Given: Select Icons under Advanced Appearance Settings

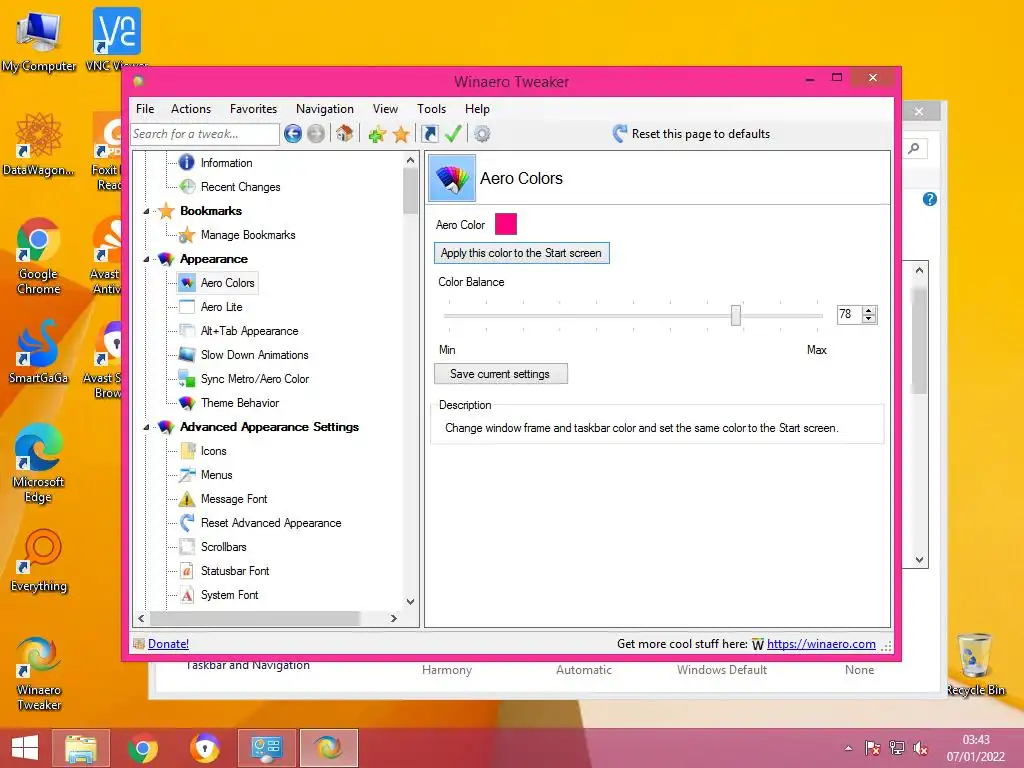Looking at the screenshot, I should click(214, 451).
